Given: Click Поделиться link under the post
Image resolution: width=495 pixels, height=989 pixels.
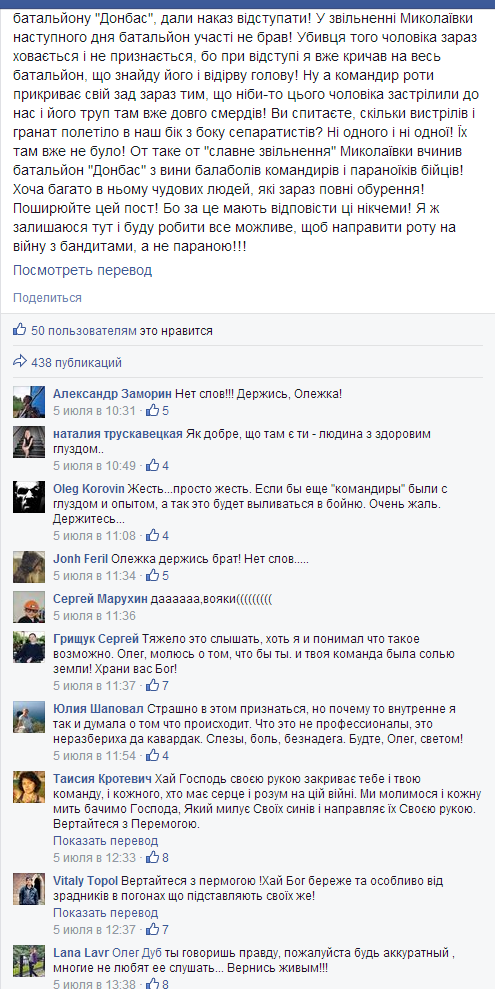Looking at the screenshot, I should (47, 298).
